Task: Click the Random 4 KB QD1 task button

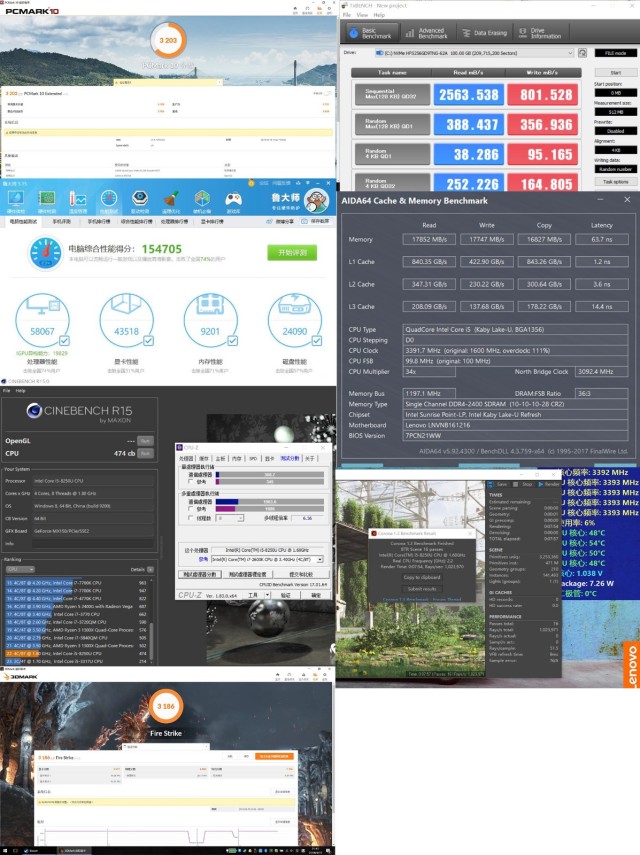Action: (x=392, y=154)
